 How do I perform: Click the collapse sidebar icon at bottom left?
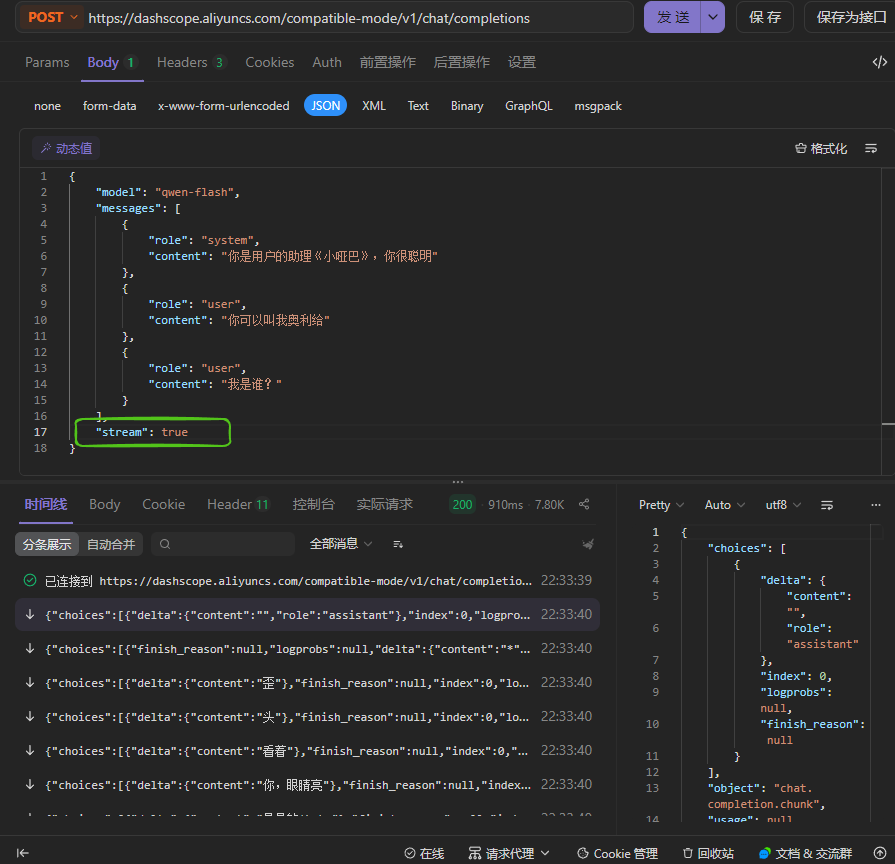tap(22, 853)
